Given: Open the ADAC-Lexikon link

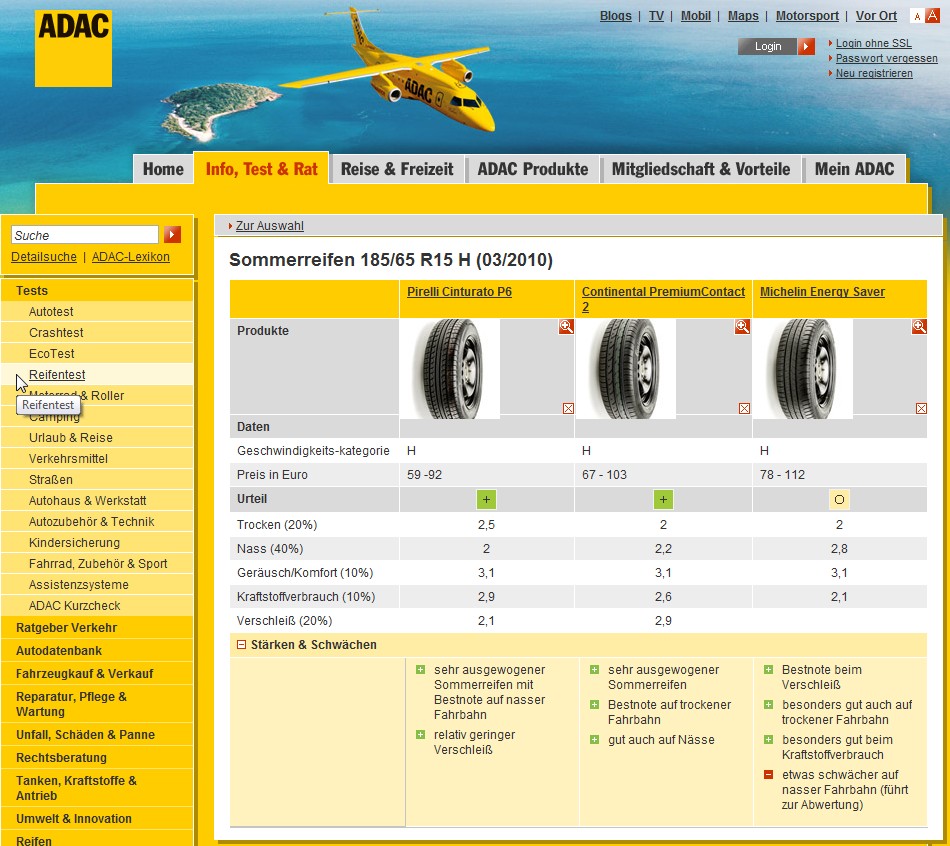Looking at the screenshot, I should 131,257.
